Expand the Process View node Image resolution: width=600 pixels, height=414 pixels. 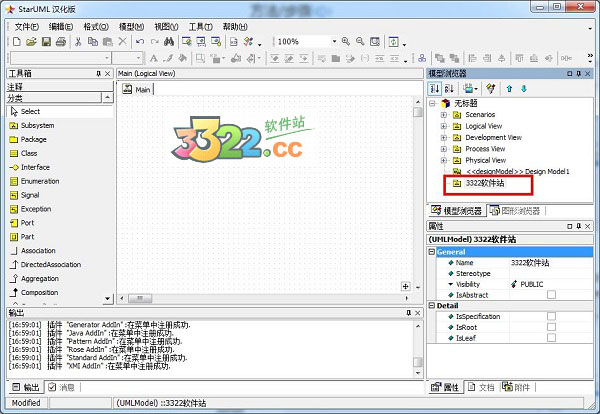pyautogui.click(x=443, y=149)
